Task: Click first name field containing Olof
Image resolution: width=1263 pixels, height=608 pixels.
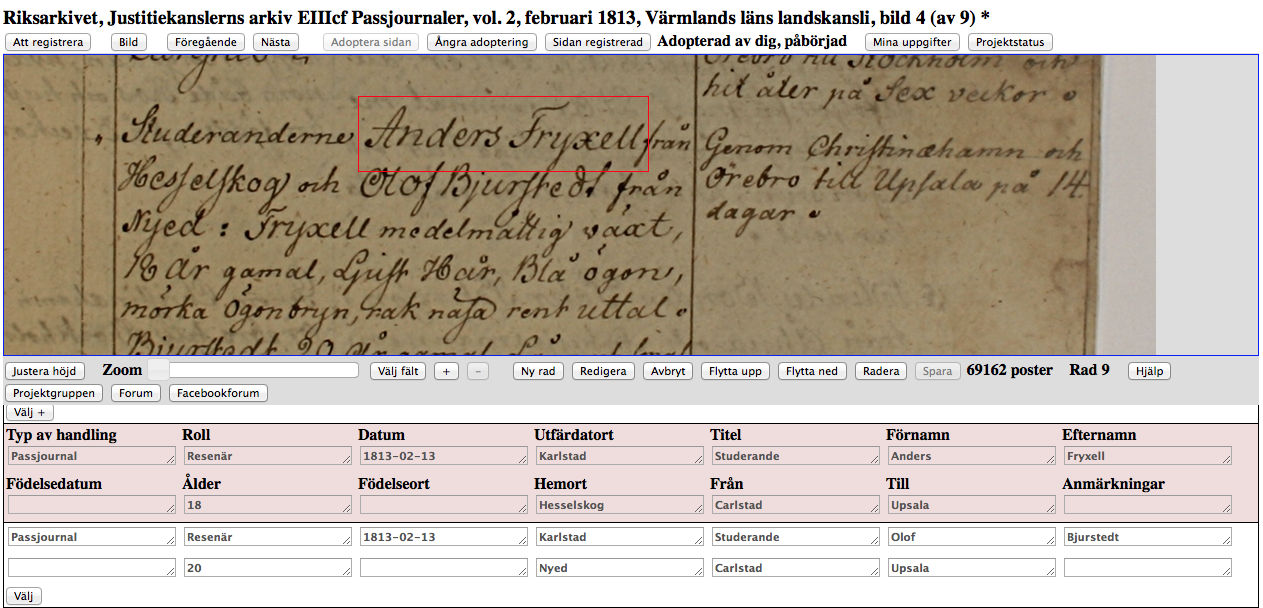Action: pos(972,537)
